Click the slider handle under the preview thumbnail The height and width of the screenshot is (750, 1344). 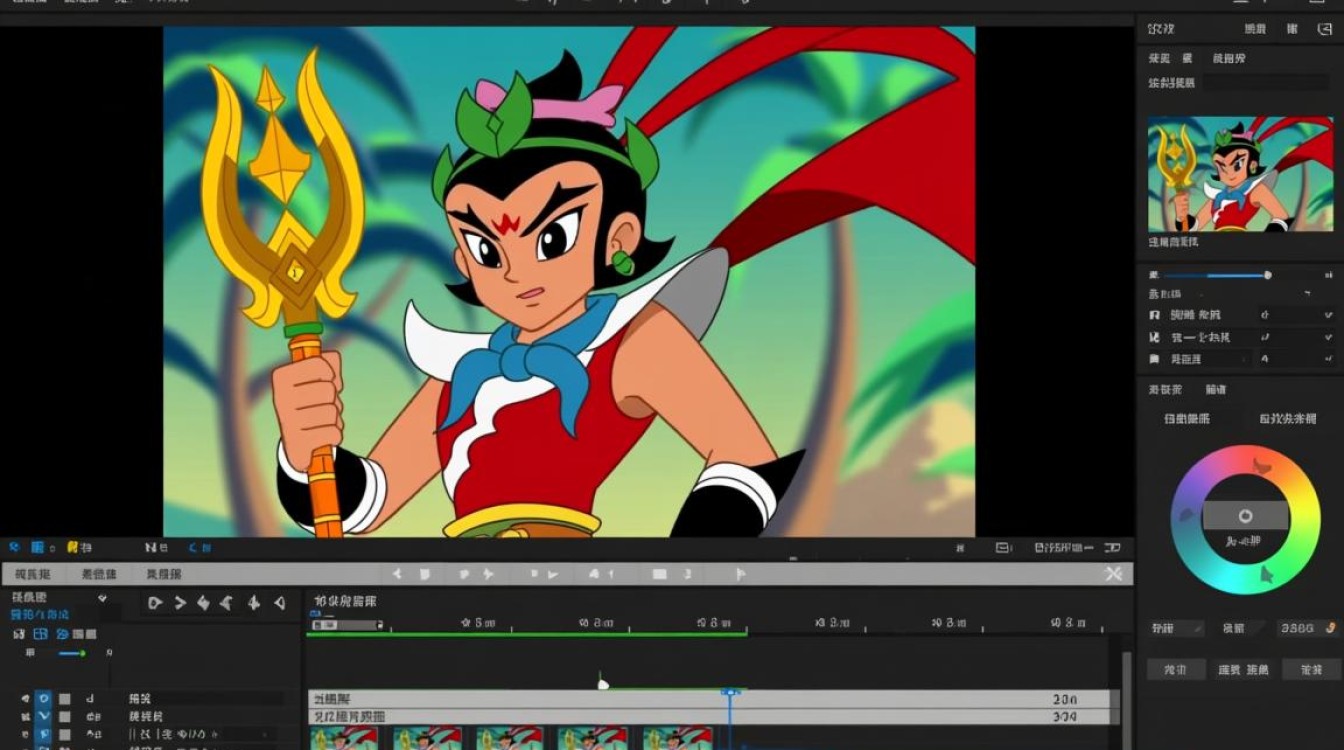tap(1268, 275)
